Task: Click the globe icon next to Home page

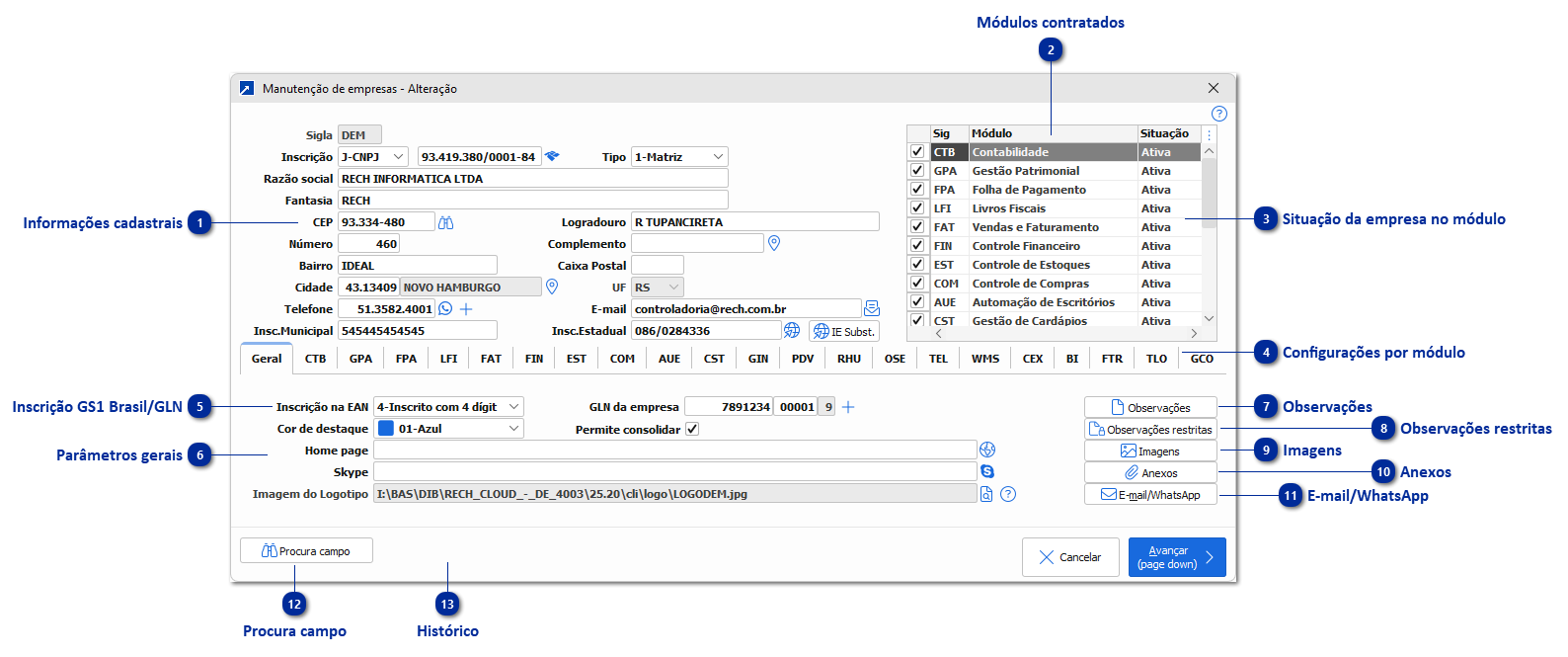Action: coord(987,450)
